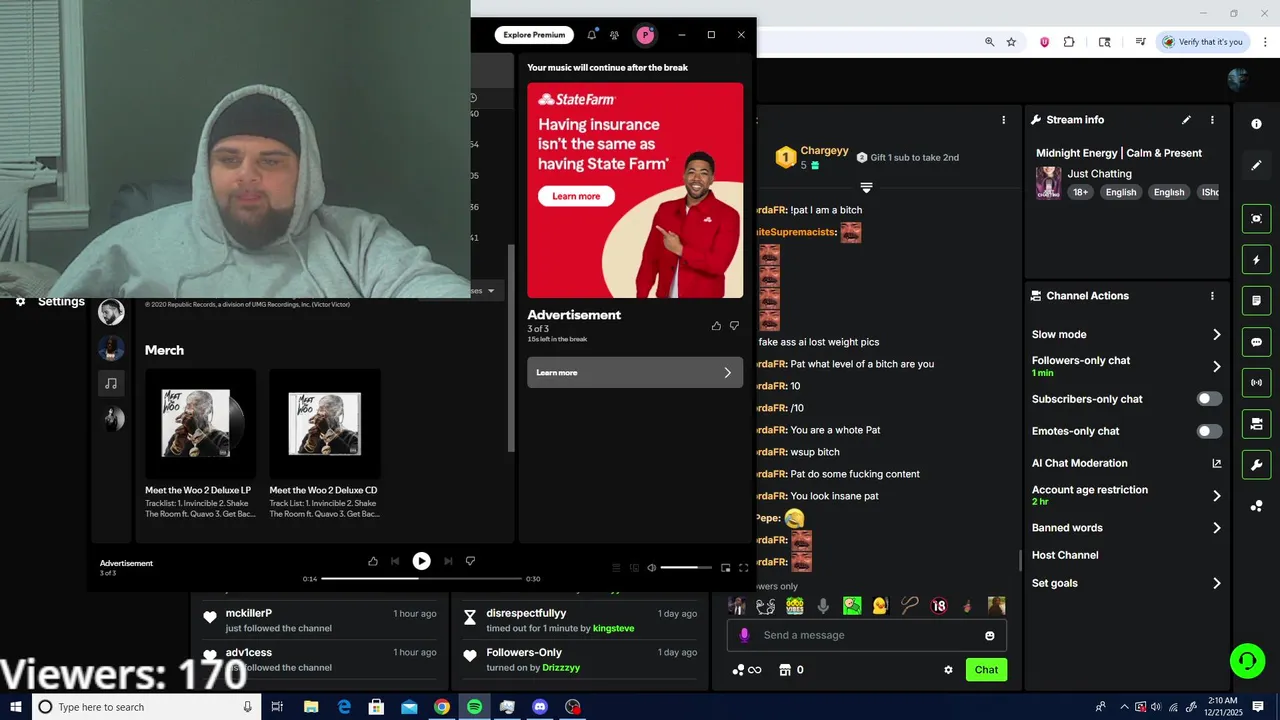The height and width of the screenshot is (720, 1280).
Task: Click pencil icon in right sidebar
Action: 1256,166
